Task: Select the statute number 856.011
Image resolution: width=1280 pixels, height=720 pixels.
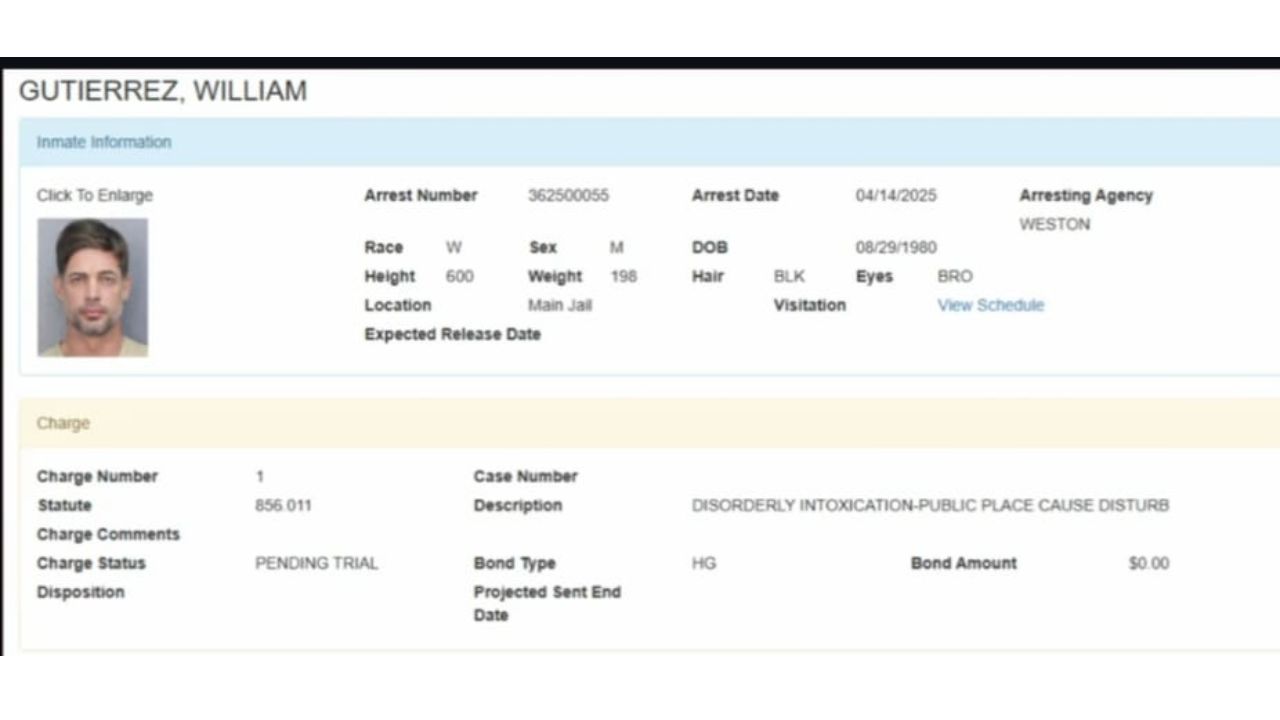Action: (x=283, y=505)
